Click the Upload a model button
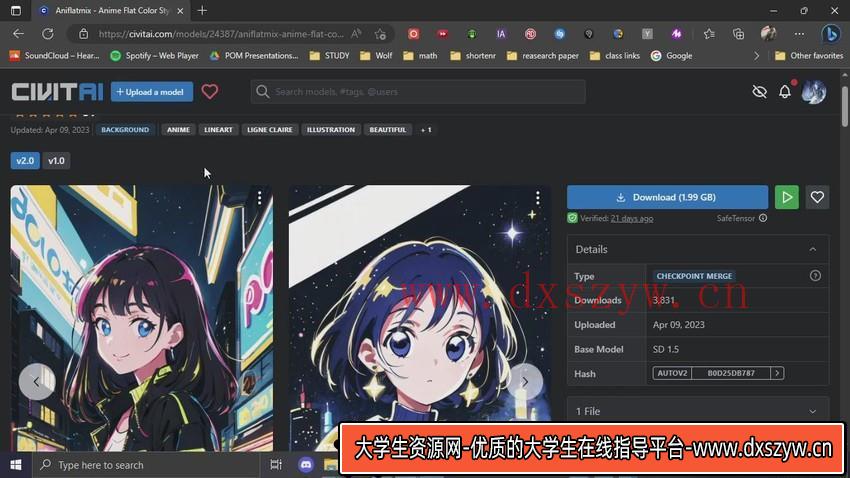The width and height of the screenshot is (850, 478). (152, 92)
